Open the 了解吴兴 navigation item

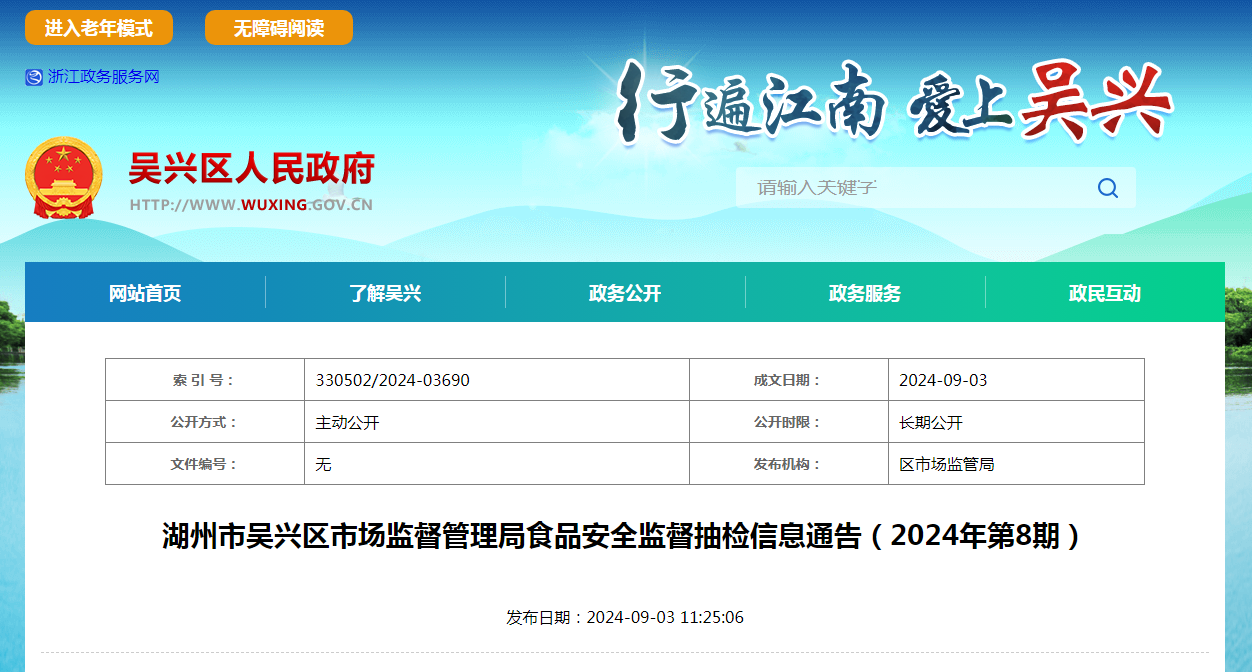(x=385, y=293)
